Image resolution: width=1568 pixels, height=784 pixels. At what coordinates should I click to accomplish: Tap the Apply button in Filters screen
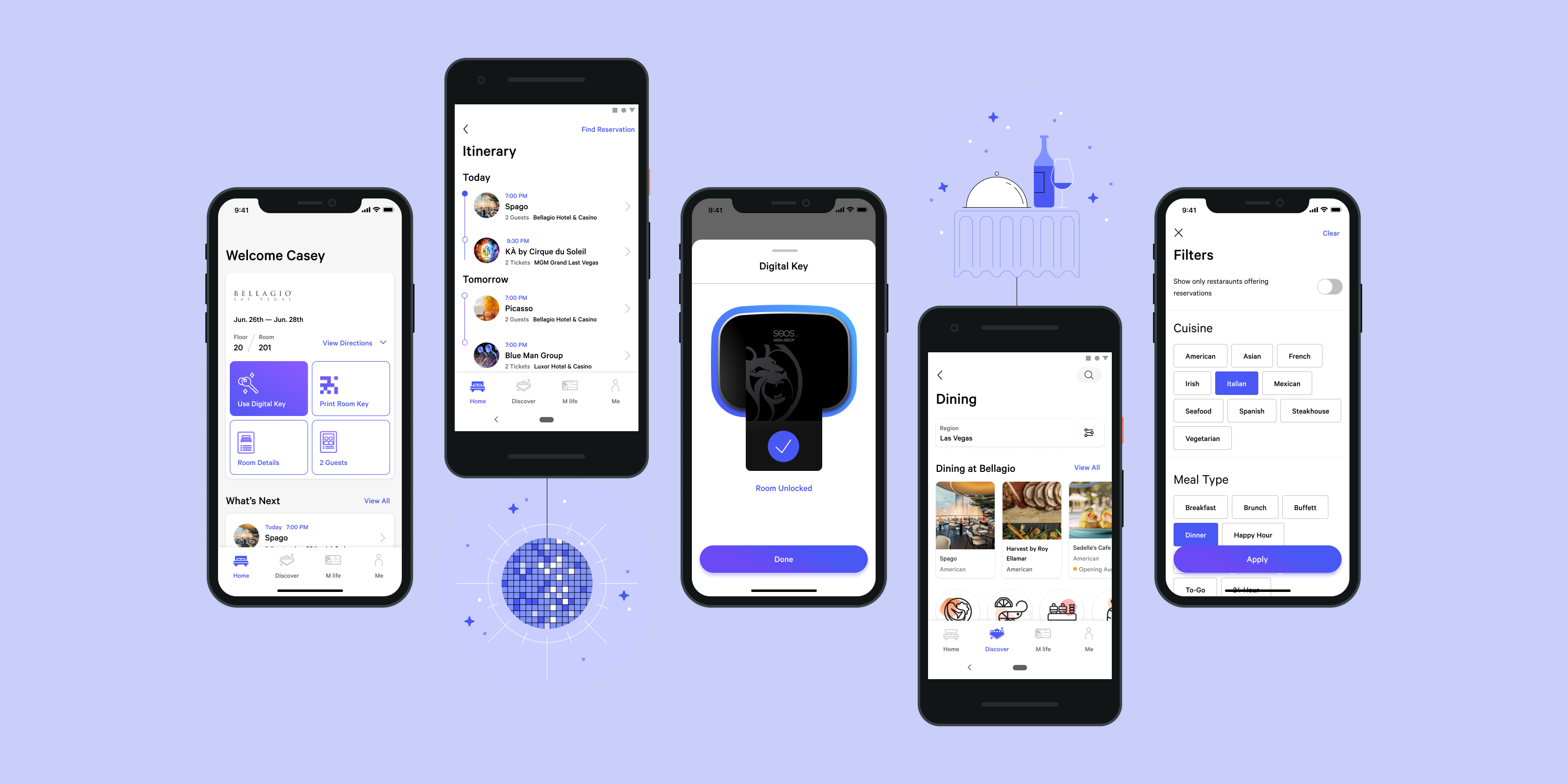point(1257,559)
